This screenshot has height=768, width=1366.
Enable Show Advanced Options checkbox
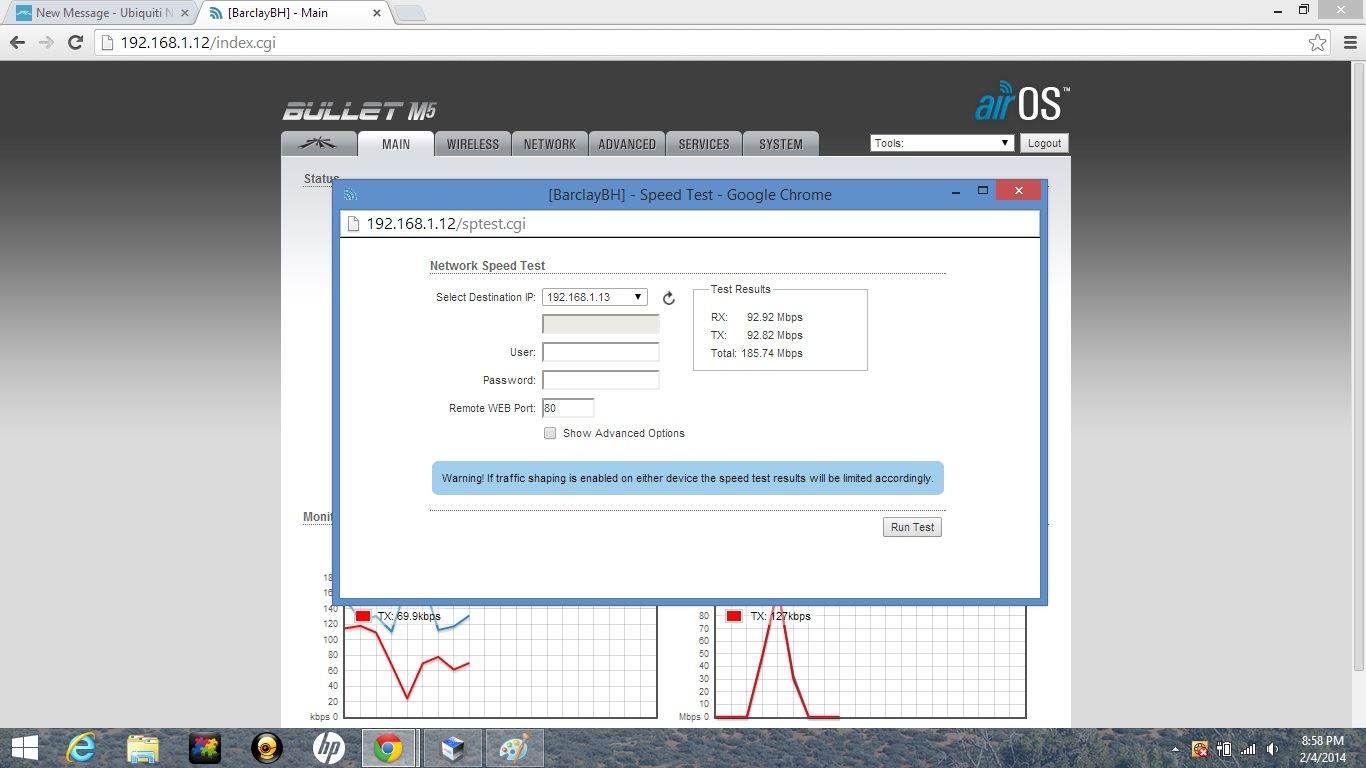550,433
